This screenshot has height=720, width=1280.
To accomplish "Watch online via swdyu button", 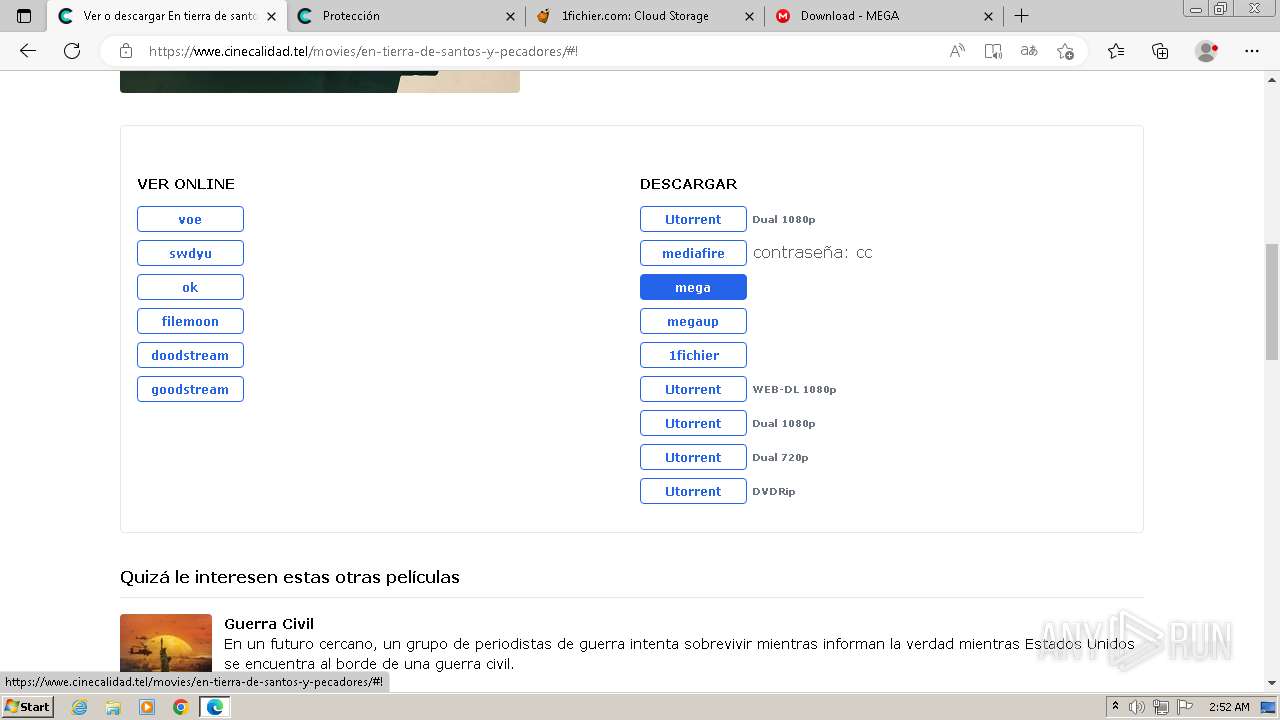I will click(190, 253).
